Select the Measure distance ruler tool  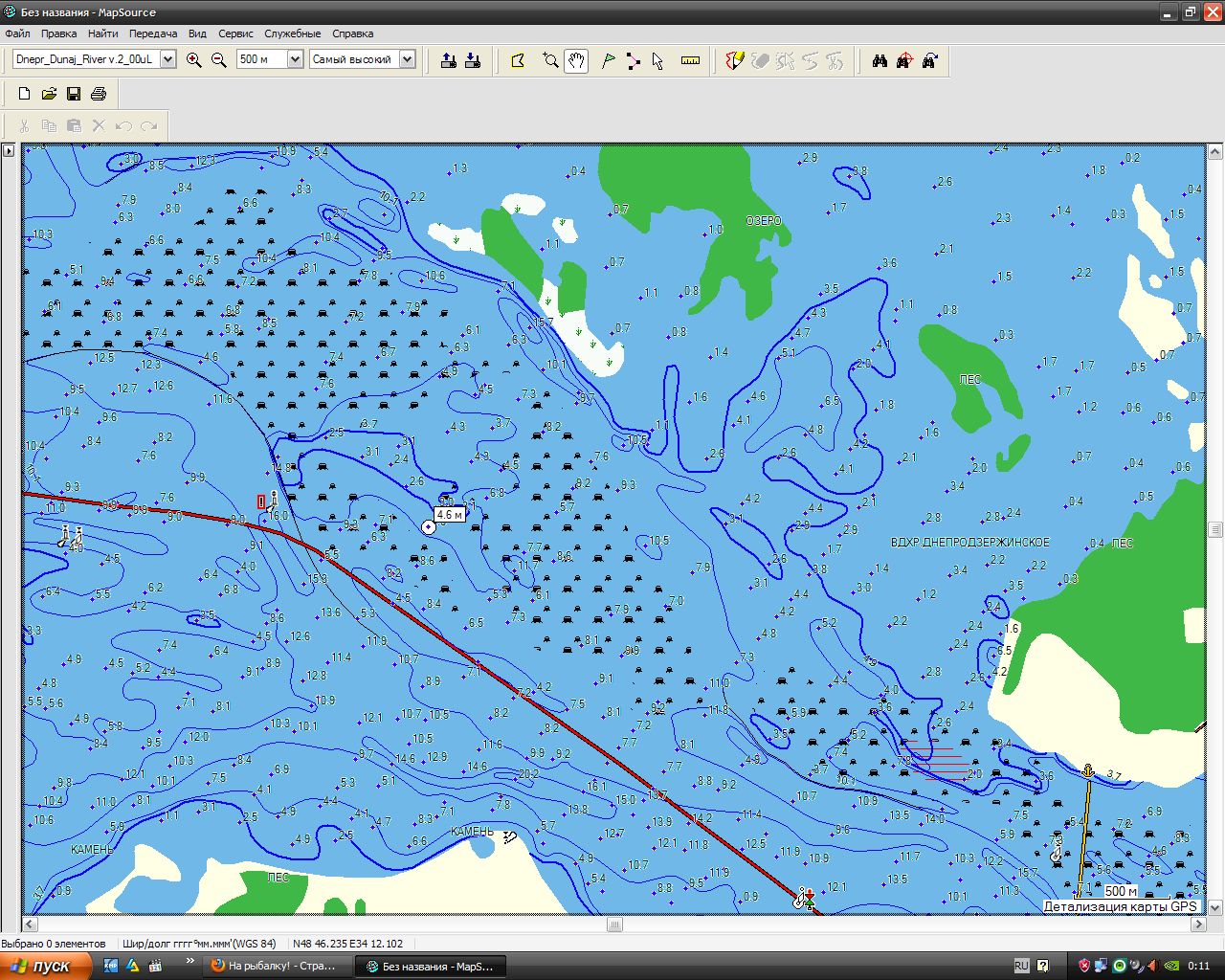pos(690,61)
